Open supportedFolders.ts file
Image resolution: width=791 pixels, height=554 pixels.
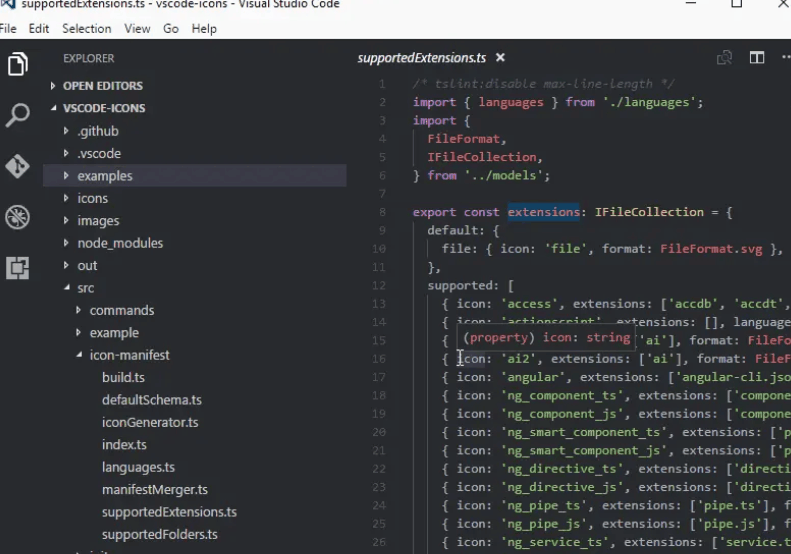(159, 534)
